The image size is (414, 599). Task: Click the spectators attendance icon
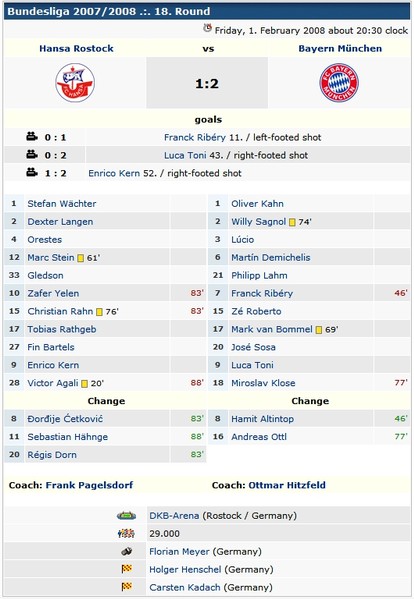point(126,533)
